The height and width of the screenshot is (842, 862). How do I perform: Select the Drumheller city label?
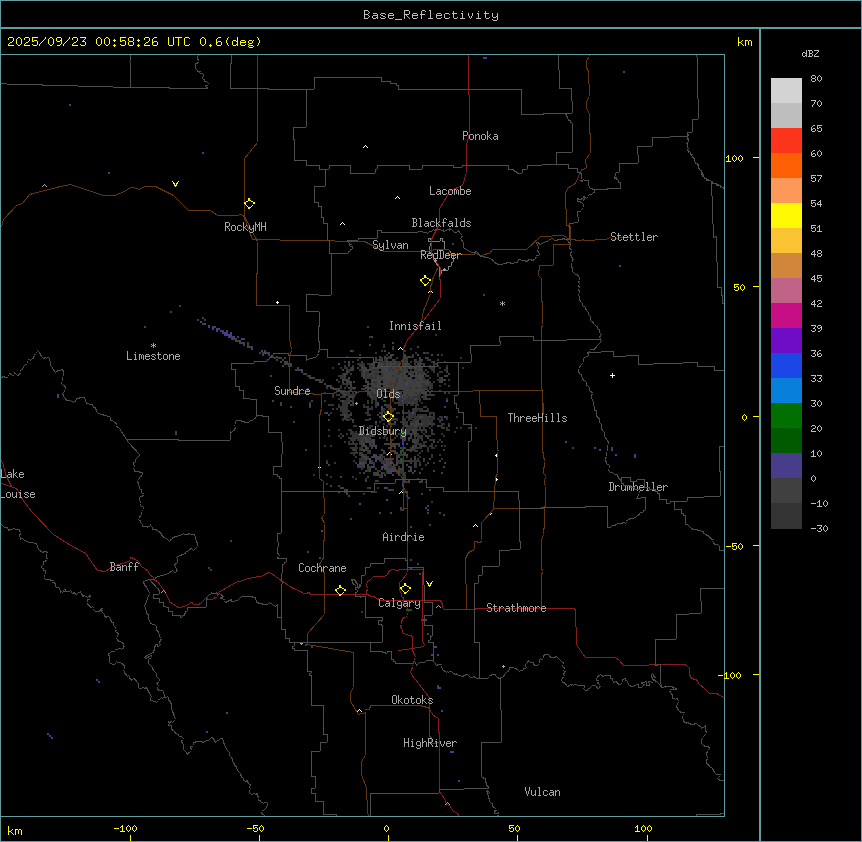click(x=638, y=487)
